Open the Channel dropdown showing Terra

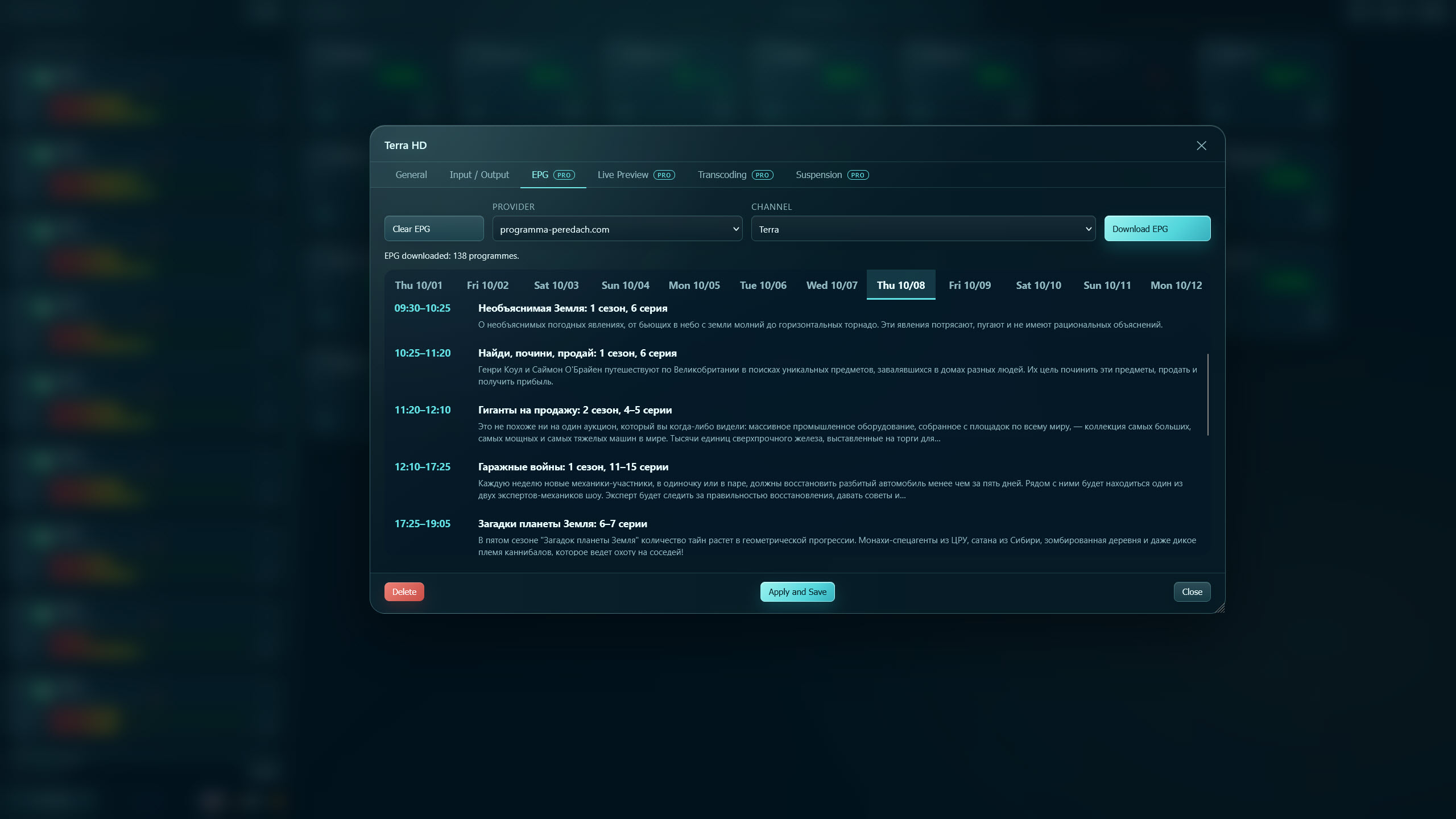pyautogui.click(x=923, y=229)
